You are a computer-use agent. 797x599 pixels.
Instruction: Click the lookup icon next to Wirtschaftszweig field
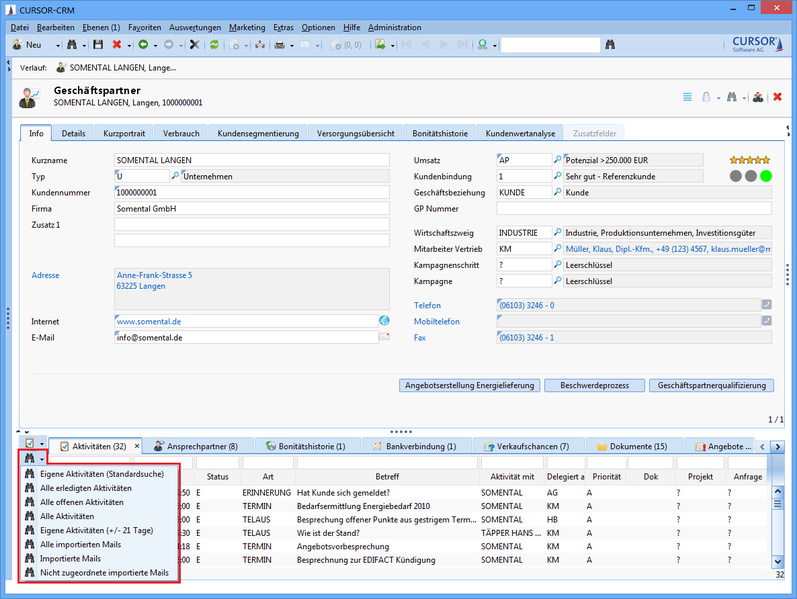557,231
